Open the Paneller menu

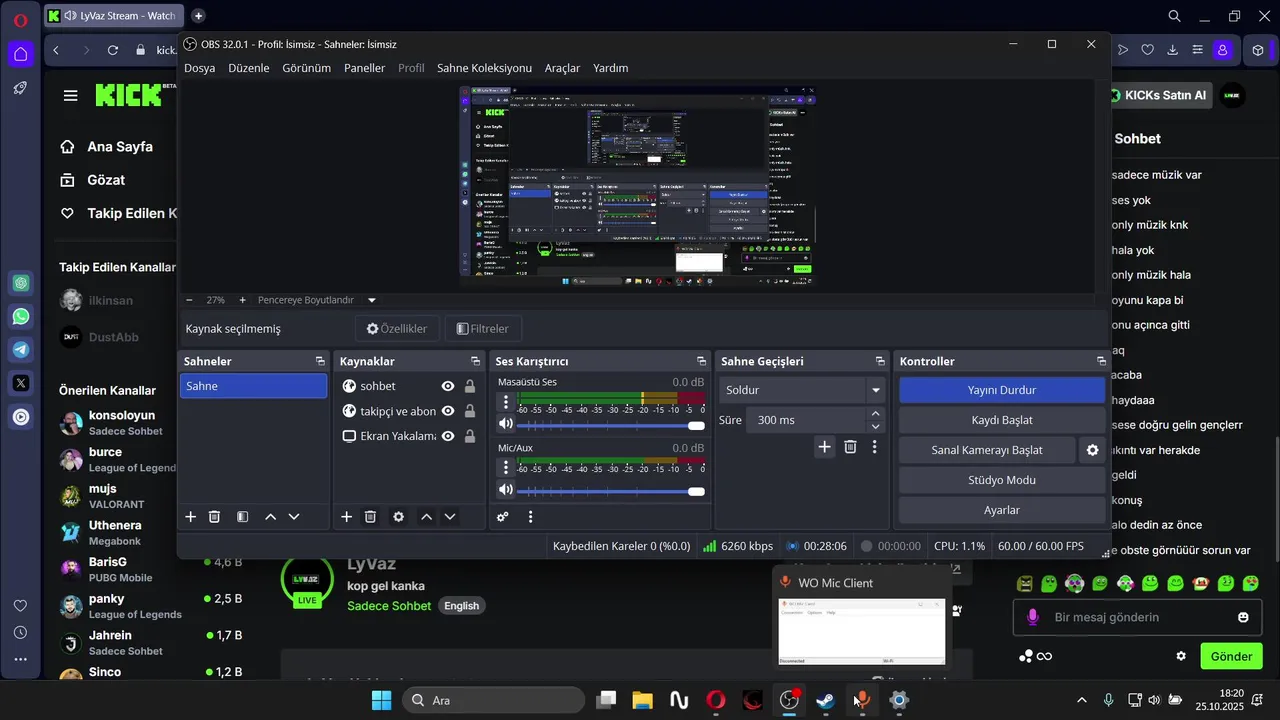[x=364, y=68]
